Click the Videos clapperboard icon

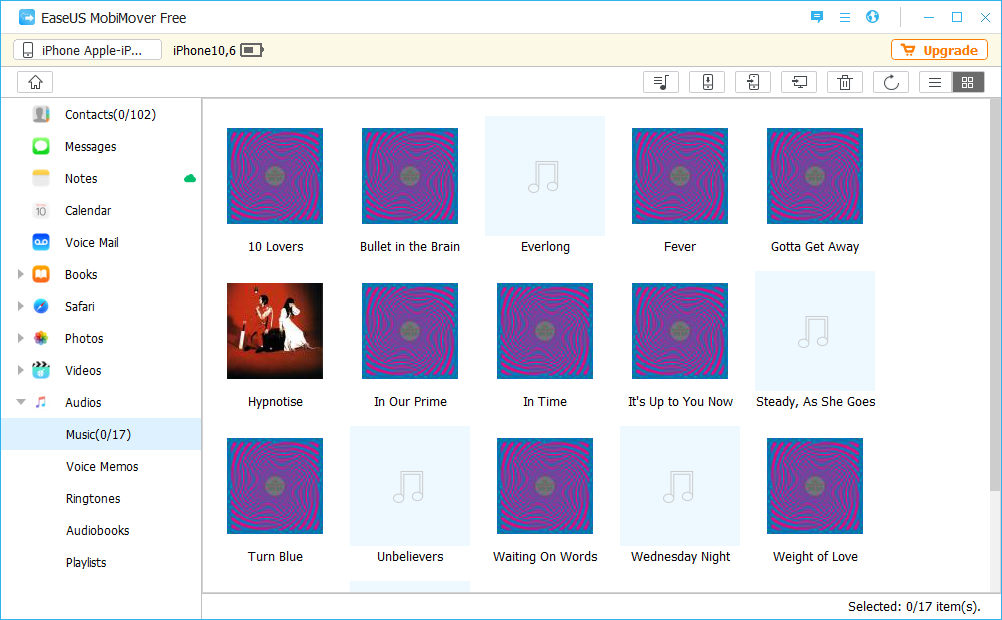pos(41,370)
